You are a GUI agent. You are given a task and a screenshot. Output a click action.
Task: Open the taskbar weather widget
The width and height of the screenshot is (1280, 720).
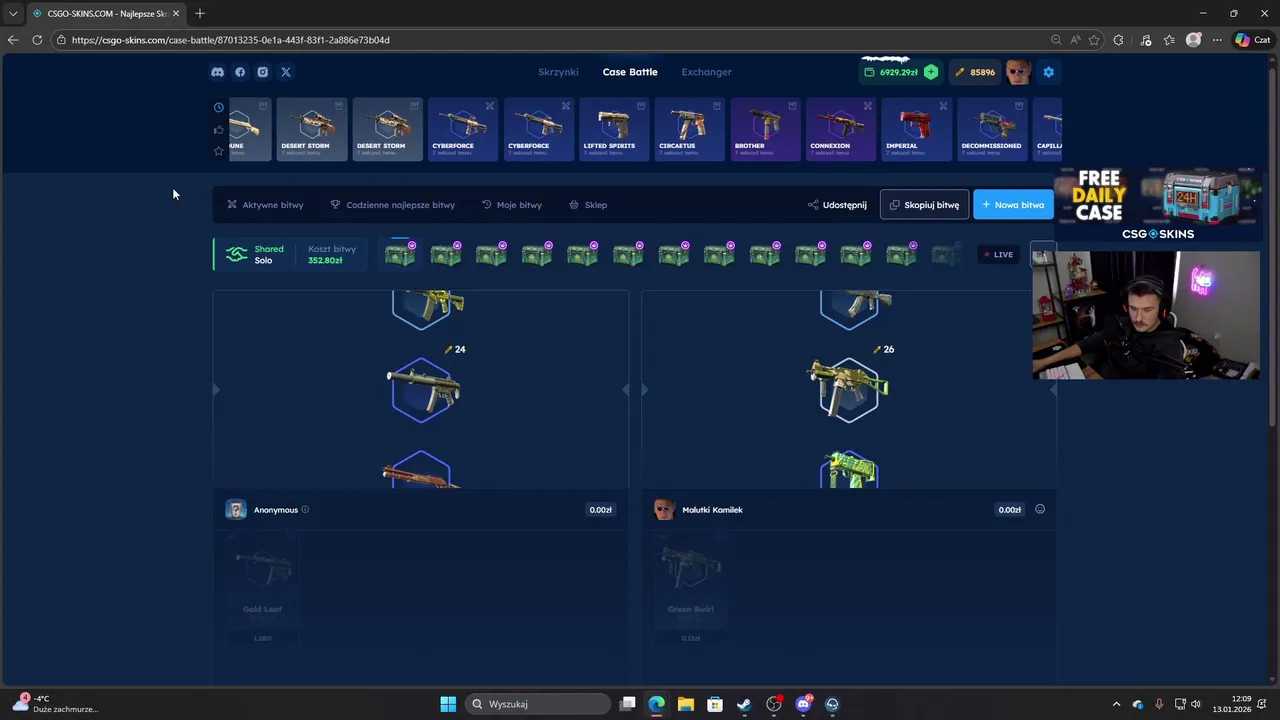[57, 704]
